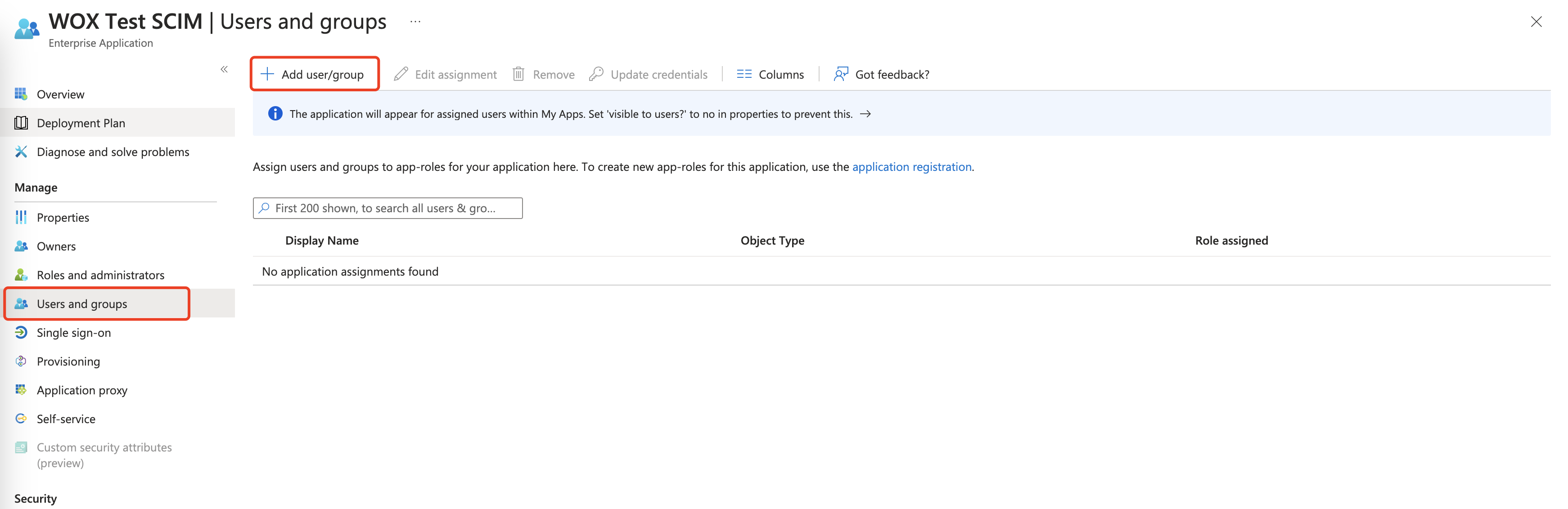Click Edit assignment toolbar item
This screenshot has width=1568, height=509.
[x=445, y=74]
